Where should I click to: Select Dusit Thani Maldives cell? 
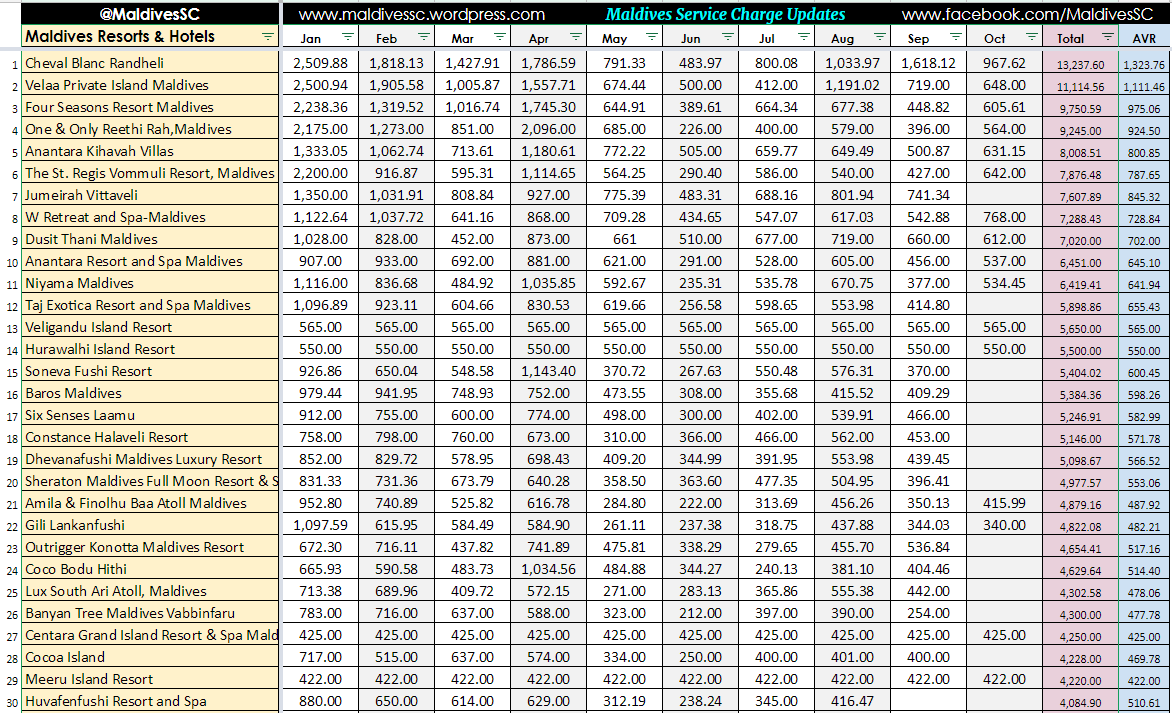click(150, 239)
